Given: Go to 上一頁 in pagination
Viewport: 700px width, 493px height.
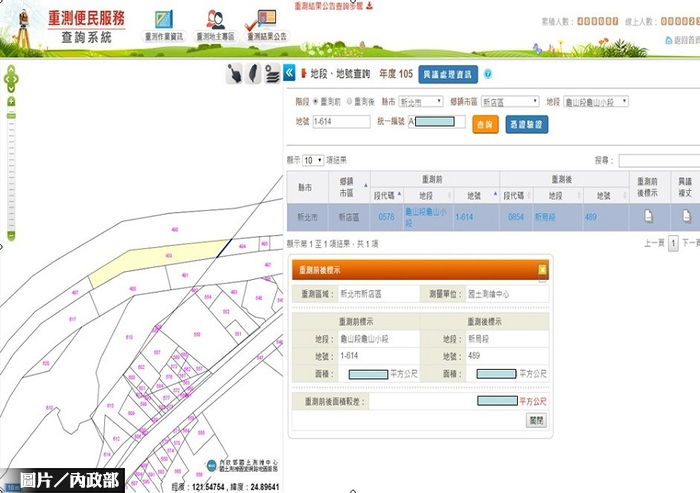Looking at the screenshot, I should point(654,243).
